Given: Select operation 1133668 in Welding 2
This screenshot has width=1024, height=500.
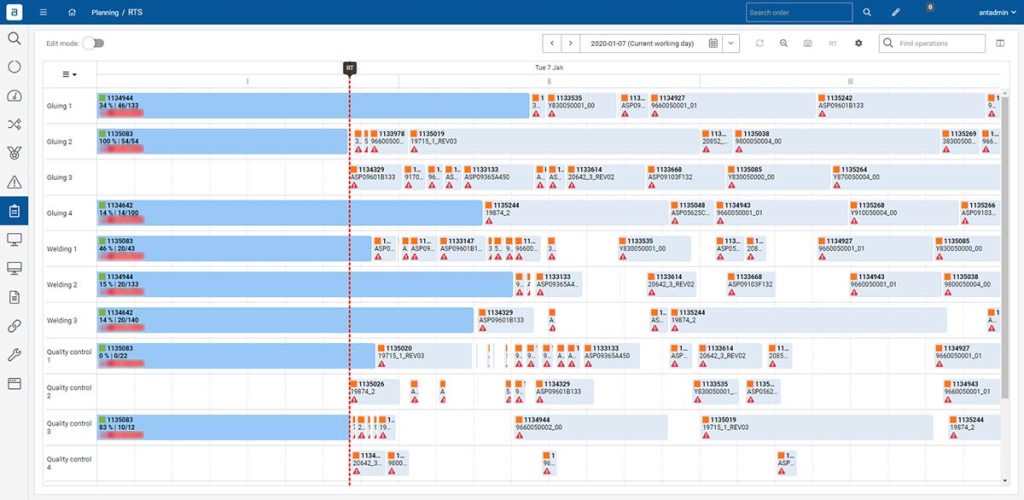Looking at the screenshot, I should pyautogui.click(x=751, y=285).
